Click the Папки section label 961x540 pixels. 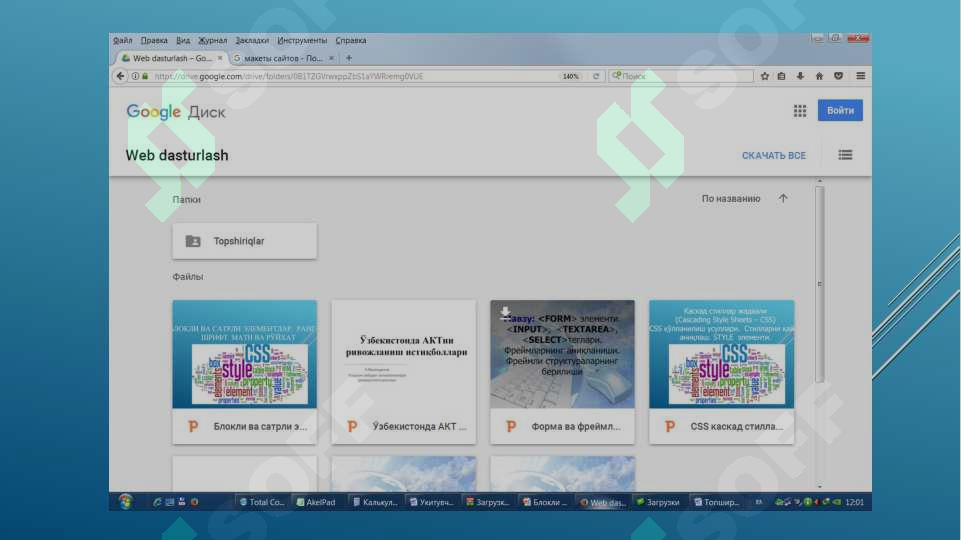click(x=186, y=200)
